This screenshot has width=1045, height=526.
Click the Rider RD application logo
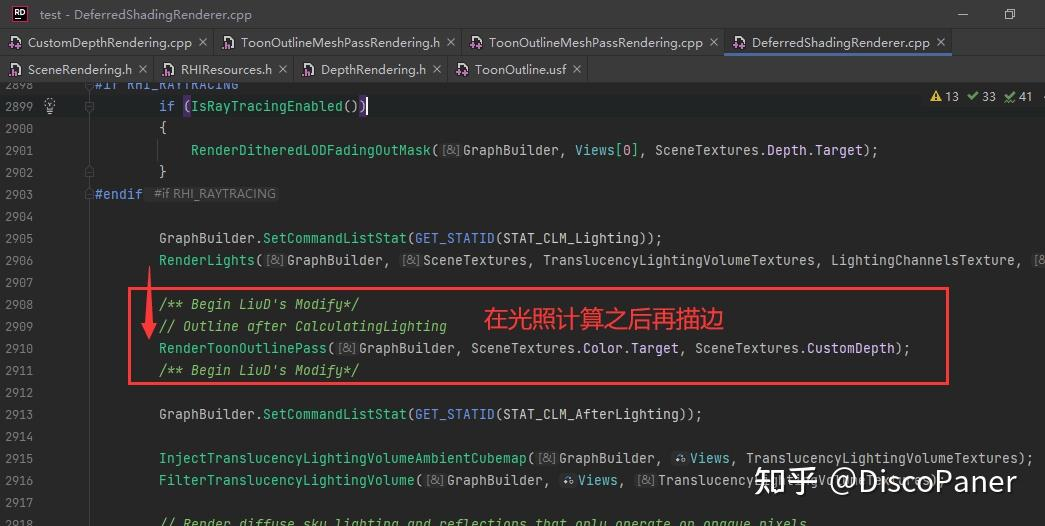click(x=20, y=13)
